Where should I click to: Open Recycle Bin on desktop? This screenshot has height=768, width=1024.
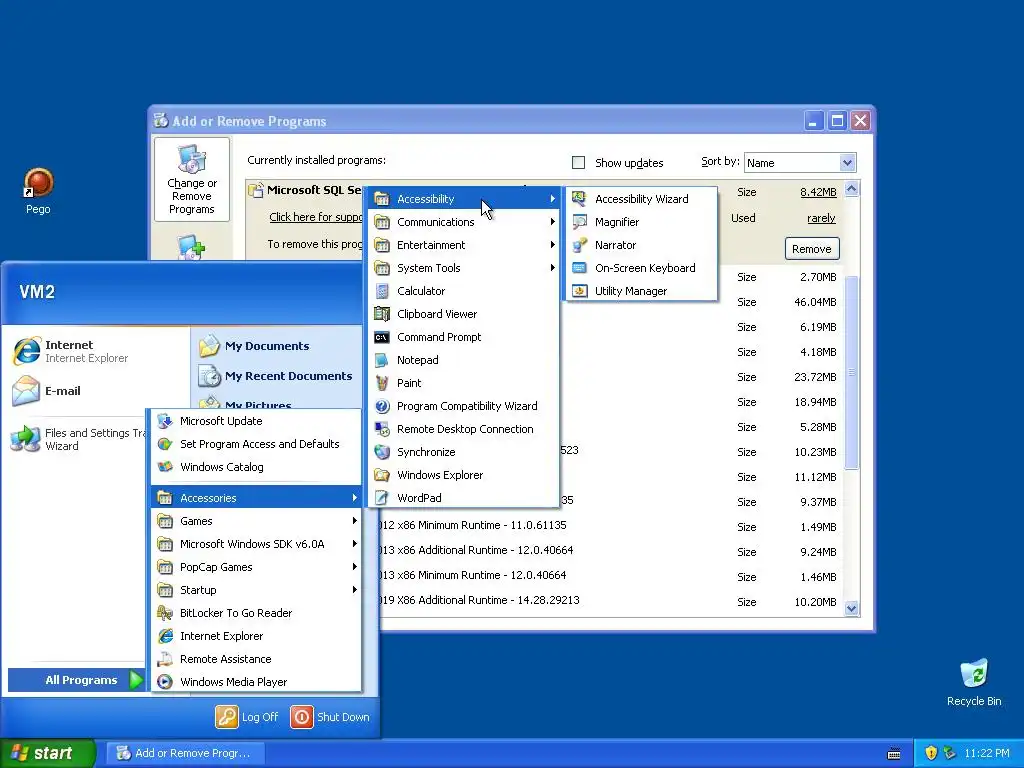pos(974,682)
